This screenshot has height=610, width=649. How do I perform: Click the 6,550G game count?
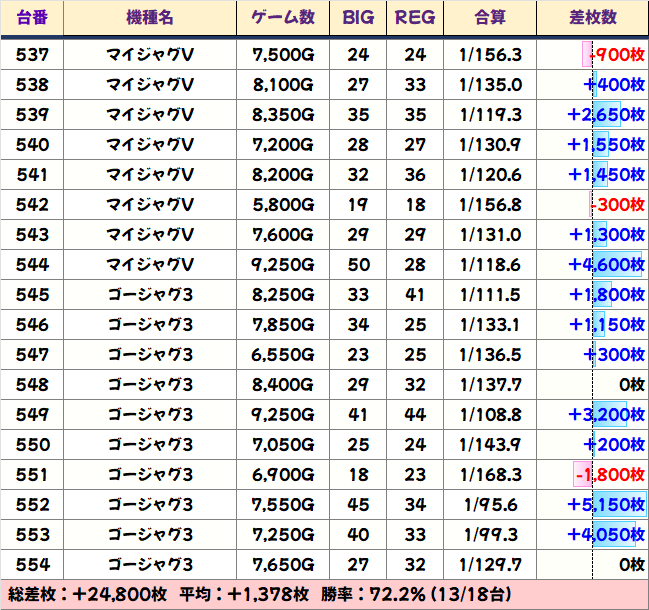tap(283, 355)
